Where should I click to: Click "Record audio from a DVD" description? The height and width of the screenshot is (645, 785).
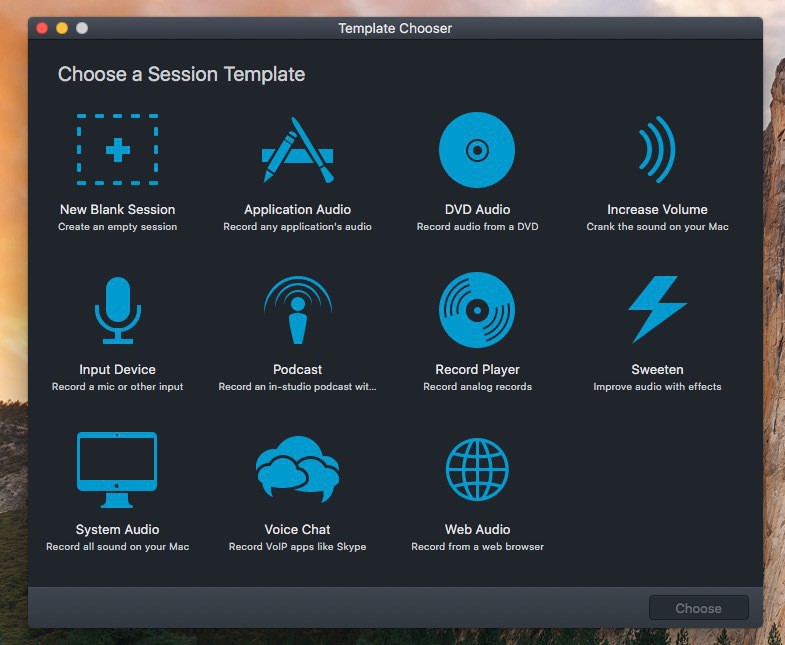click(477, 227)
